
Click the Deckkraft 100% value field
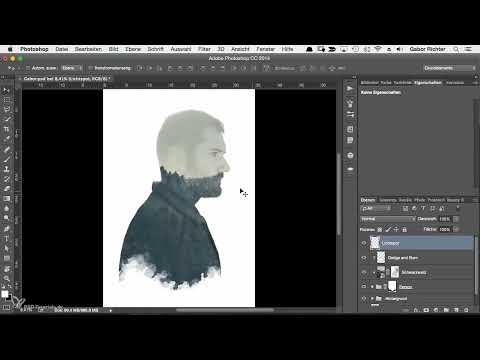445,219
